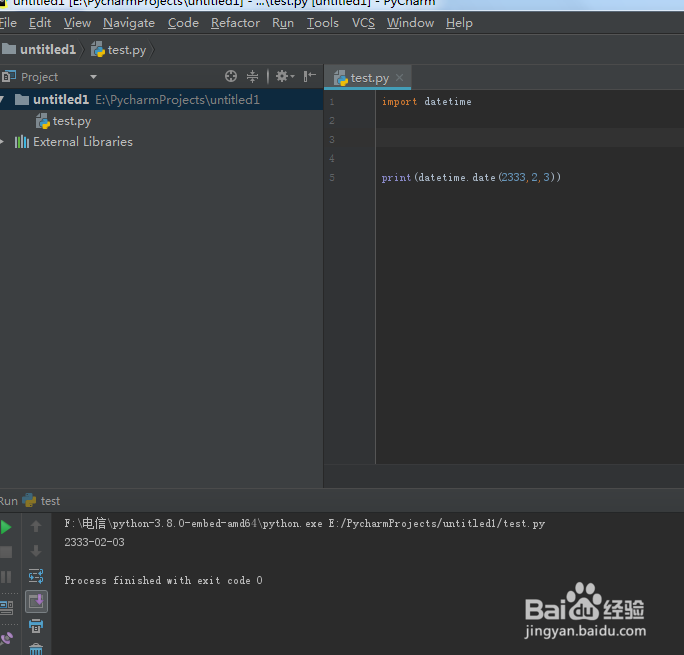Open the VCS menu
Screen dimensions: 684x655
(363, 23)
